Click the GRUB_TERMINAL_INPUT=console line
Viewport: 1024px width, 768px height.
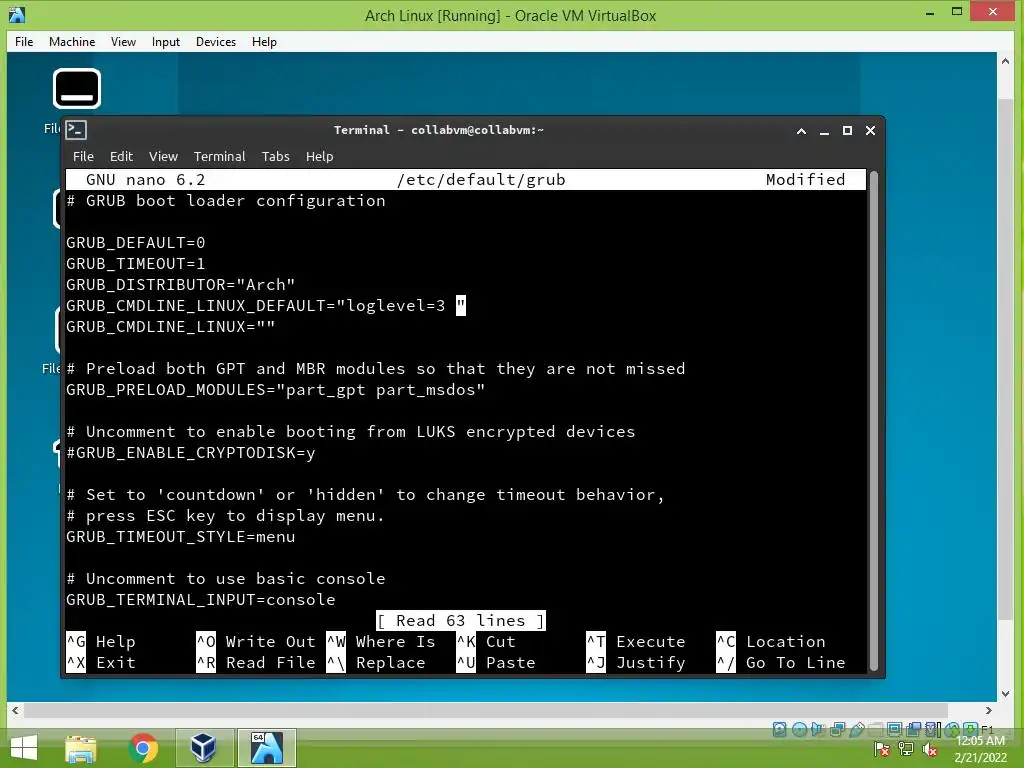tap(200, 600)
